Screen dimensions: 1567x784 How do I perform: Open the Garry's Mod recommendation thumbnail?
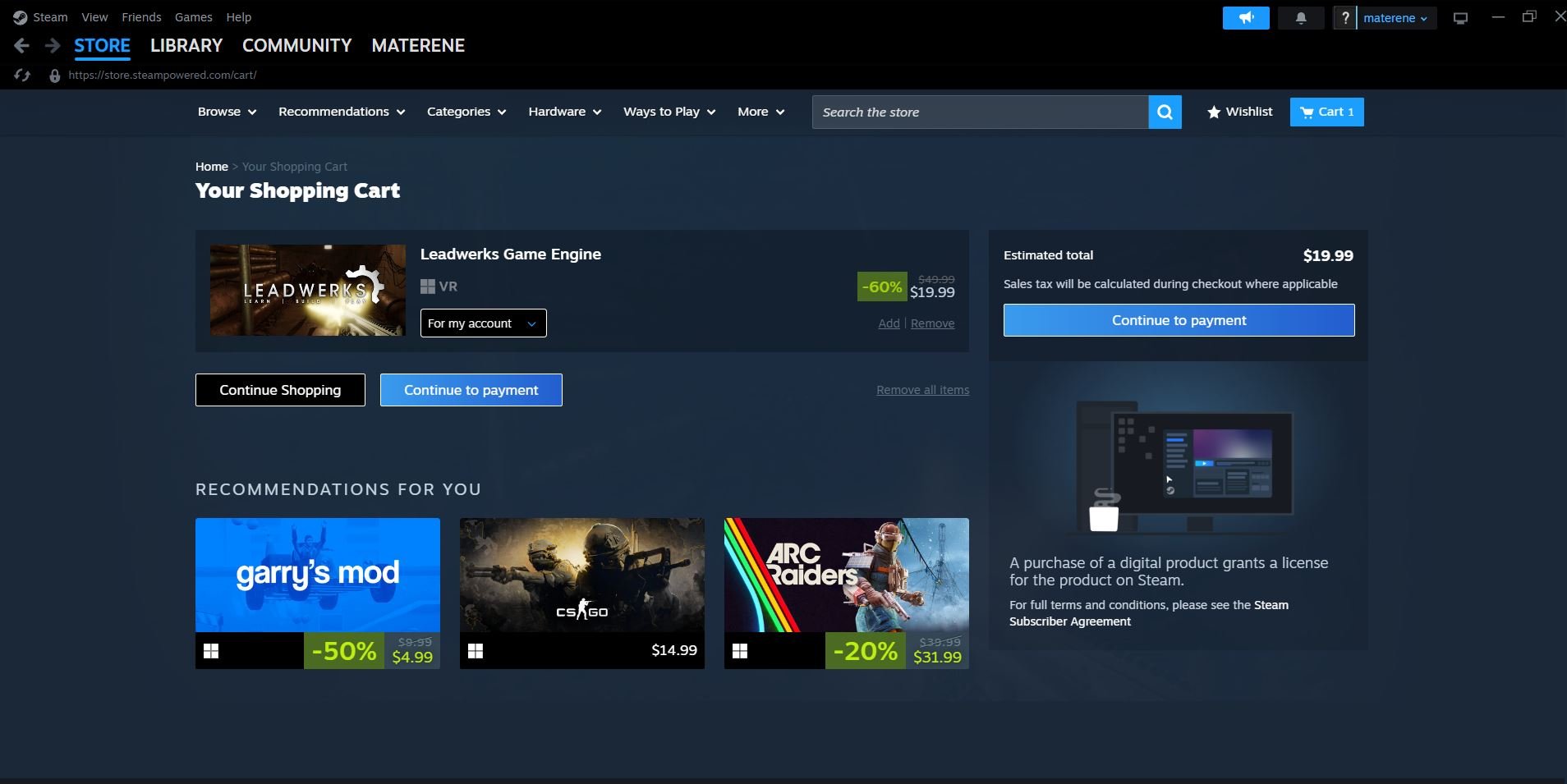tap(318, 575)
